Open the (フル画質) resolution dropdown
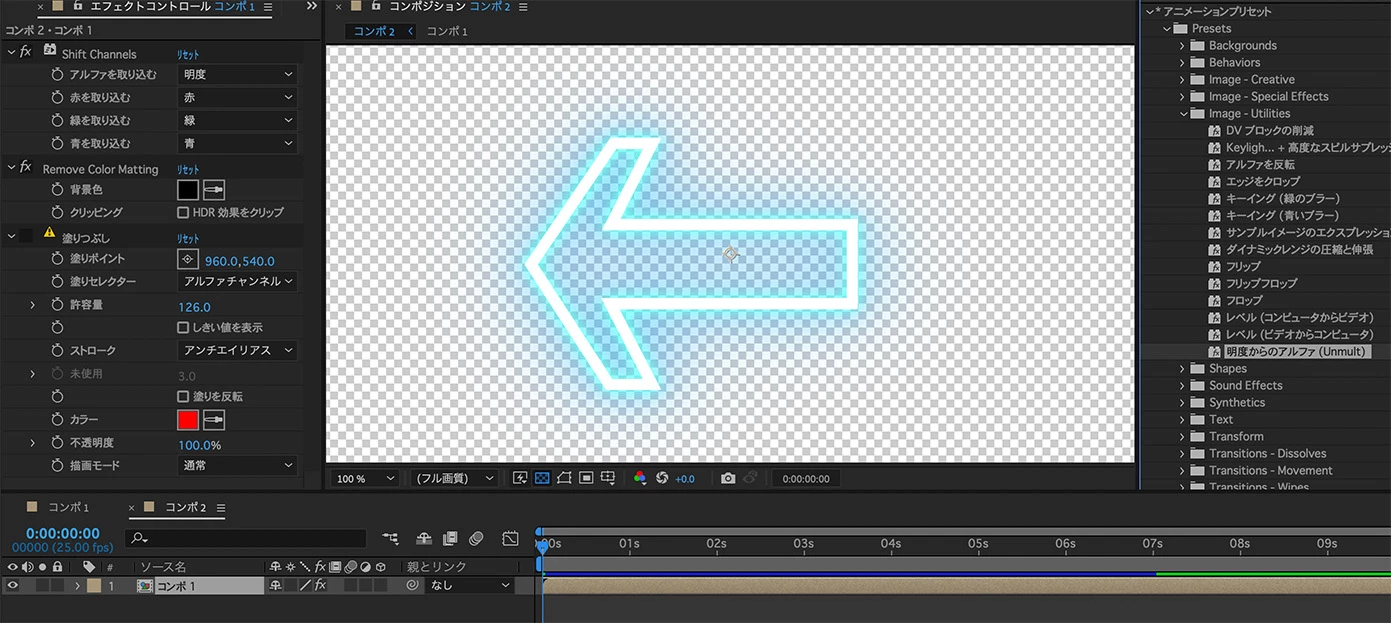 [455, 479]
